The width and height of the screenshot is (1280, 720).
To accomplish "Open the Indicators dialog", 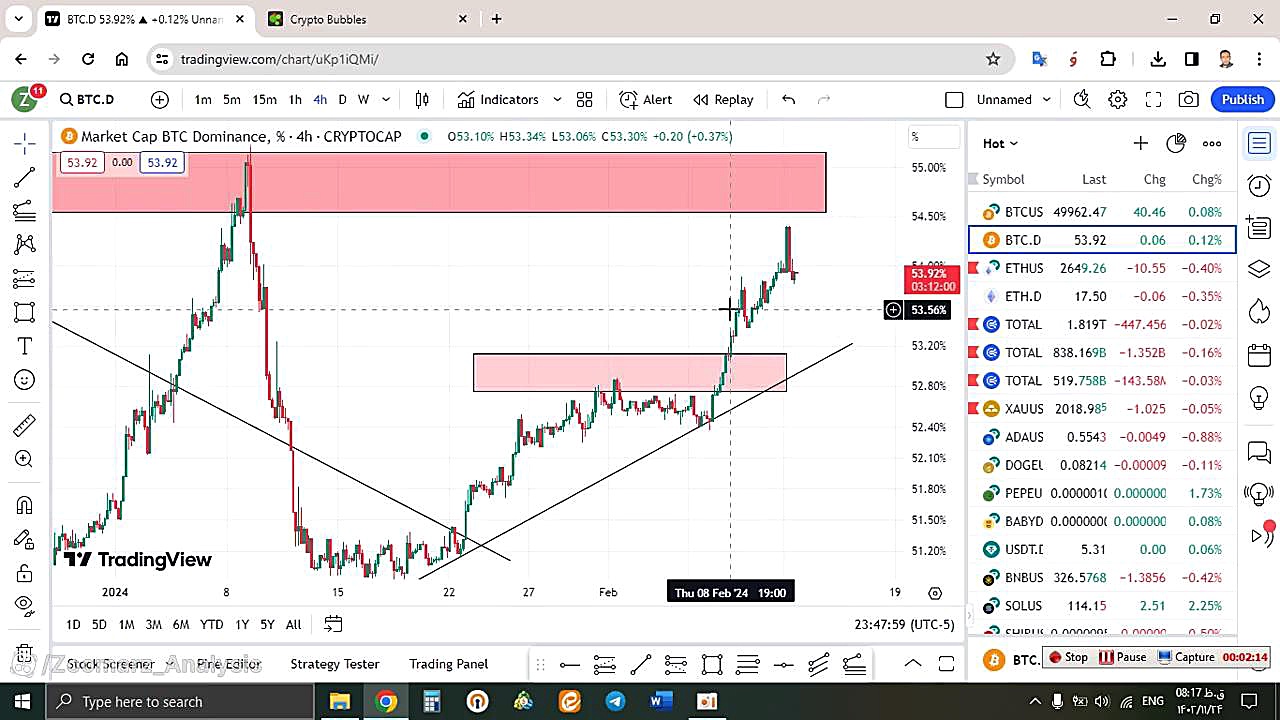I will pos(498,99).
